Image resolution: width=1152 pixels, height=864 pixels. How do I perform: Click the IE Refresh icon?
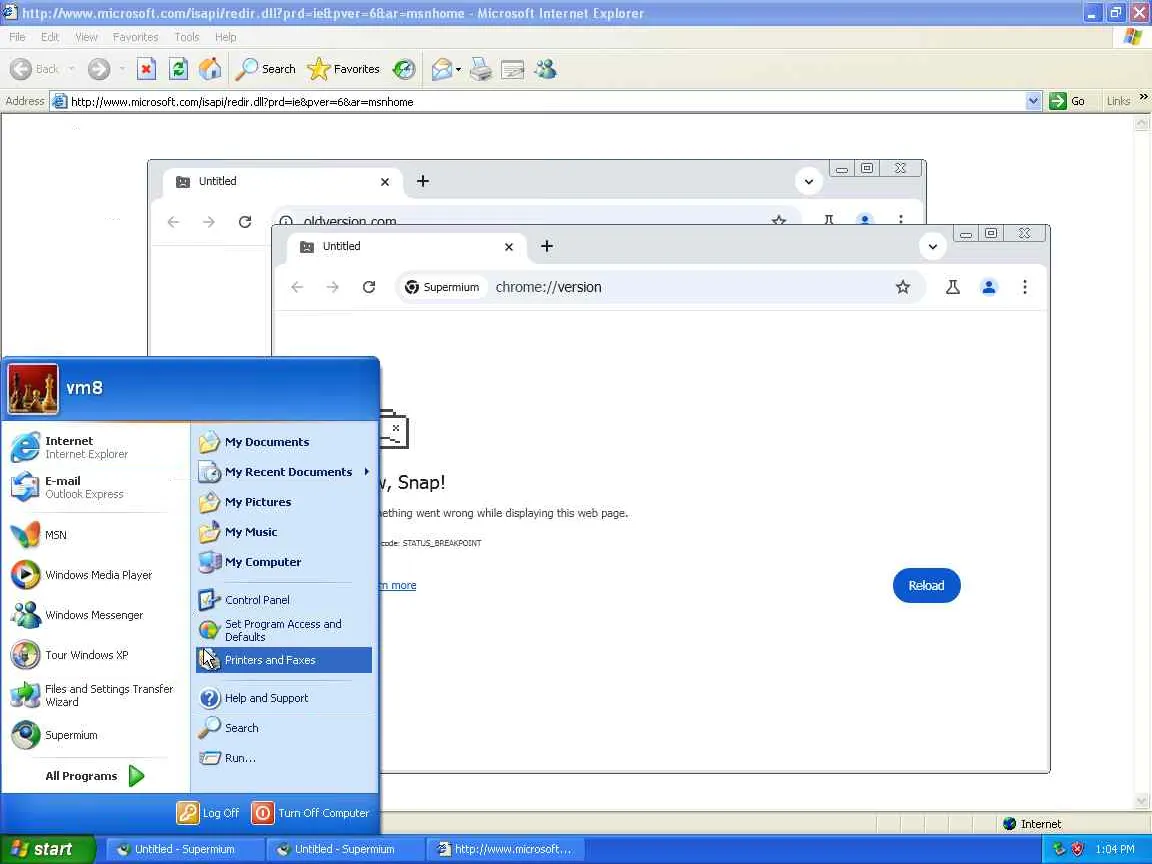[179, 69]
